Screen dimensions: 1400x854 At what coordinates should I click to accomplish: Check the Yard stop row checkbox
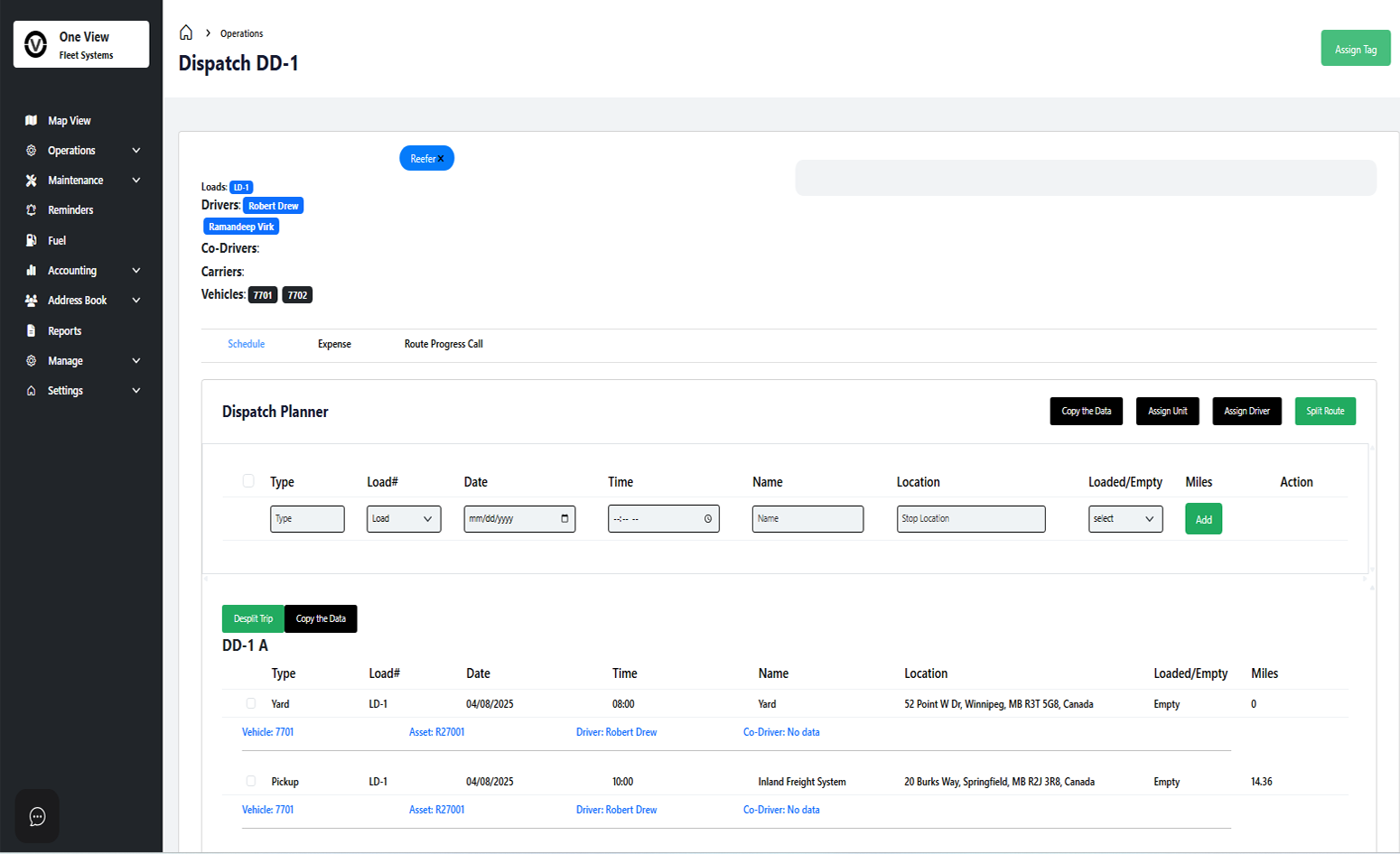(251, 704)
